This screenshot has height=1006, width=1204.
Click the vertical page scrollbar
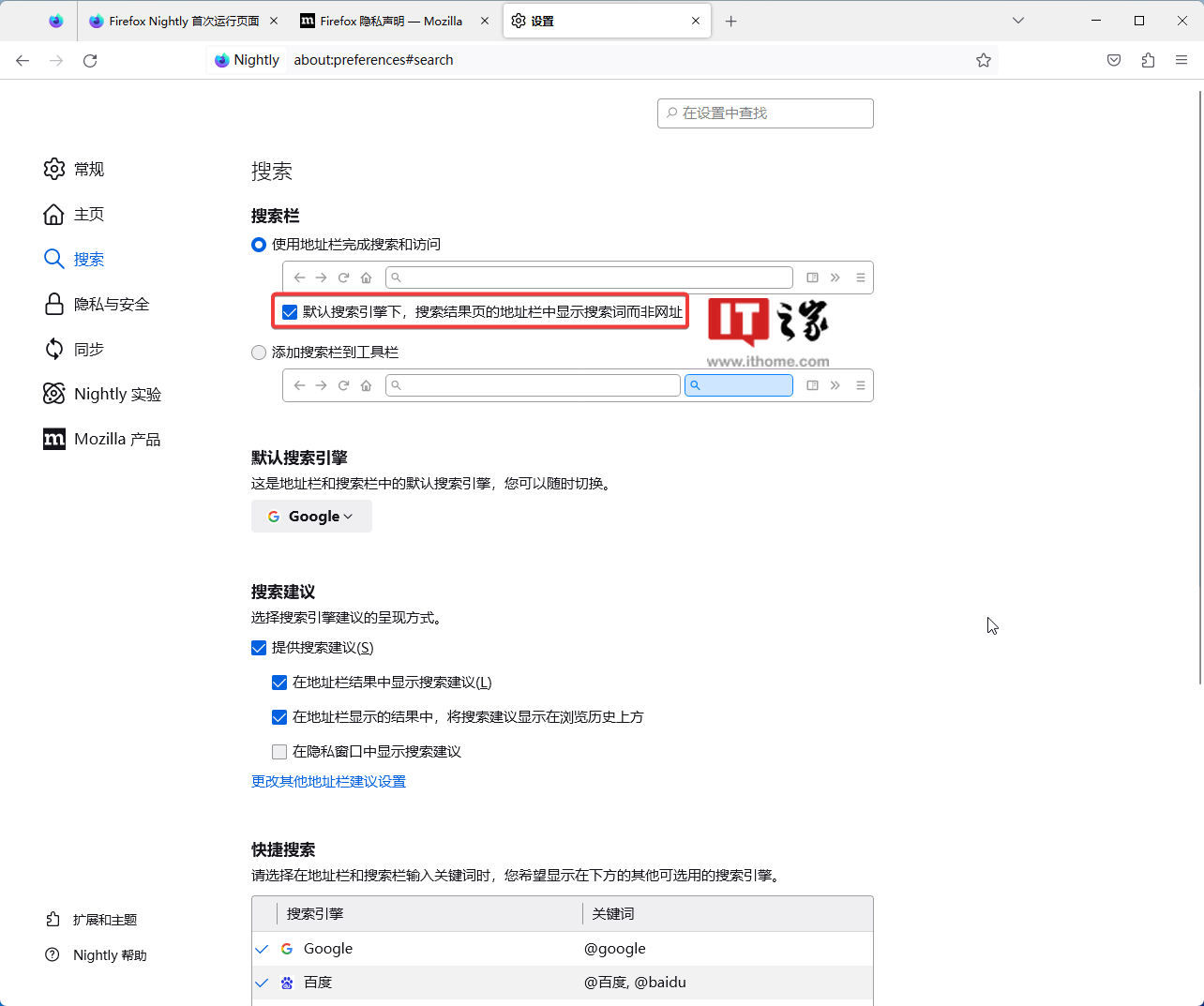click(x=1200, y=388)
